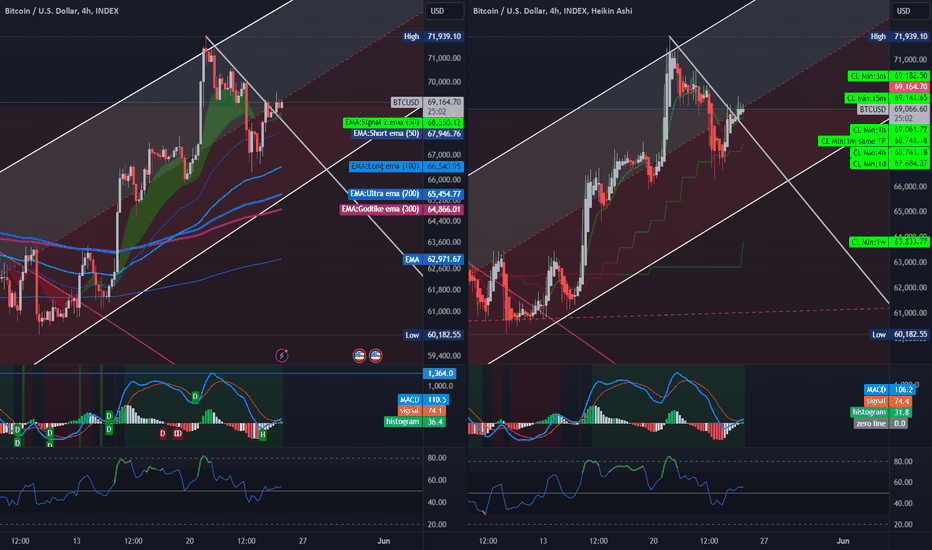Open USD currency selector on Heikin Ashi chart
The width and height of the screenshot is (932, 550).
click(909, 11)
